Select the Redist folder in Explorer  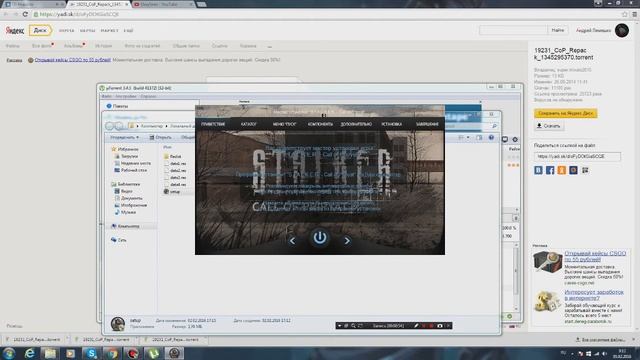tap(173, 156)
